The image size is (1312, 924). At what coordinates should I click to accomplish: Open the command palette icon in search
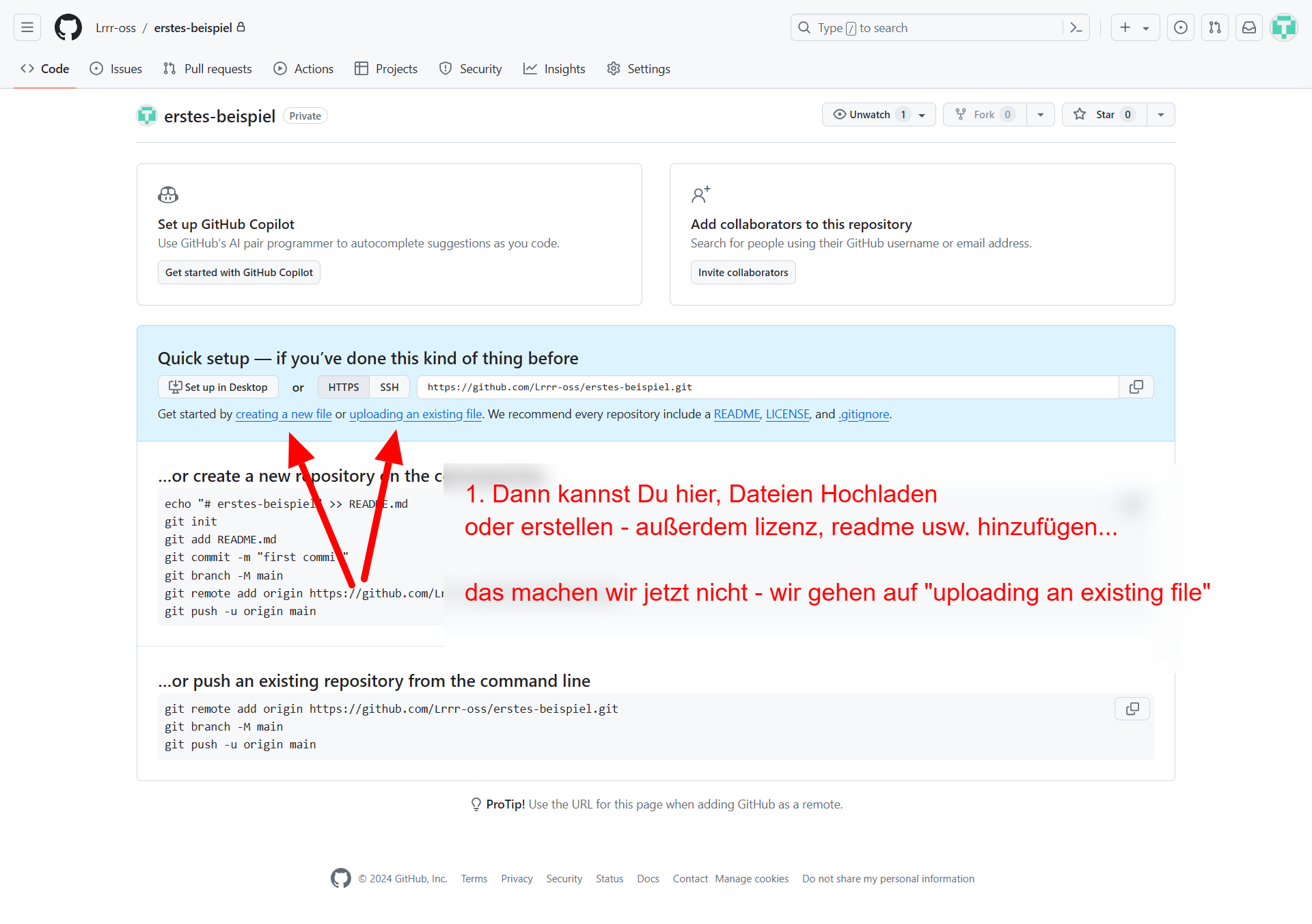click(x=1076, y=27)
